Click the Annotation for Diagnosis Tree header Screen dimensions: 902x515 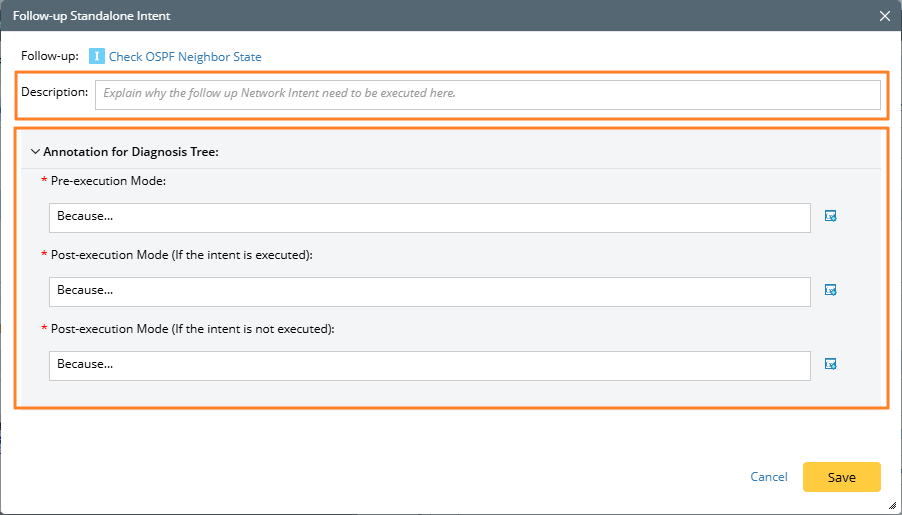[x=130, y=152]
